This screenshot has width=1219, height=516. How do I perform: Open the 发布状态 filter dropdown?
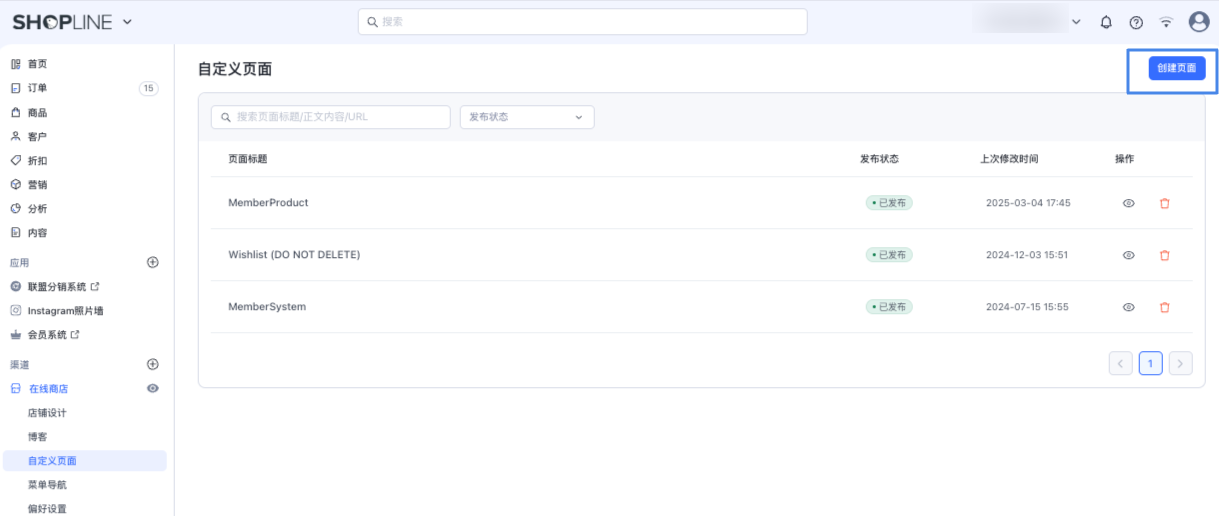coord(526,117)
